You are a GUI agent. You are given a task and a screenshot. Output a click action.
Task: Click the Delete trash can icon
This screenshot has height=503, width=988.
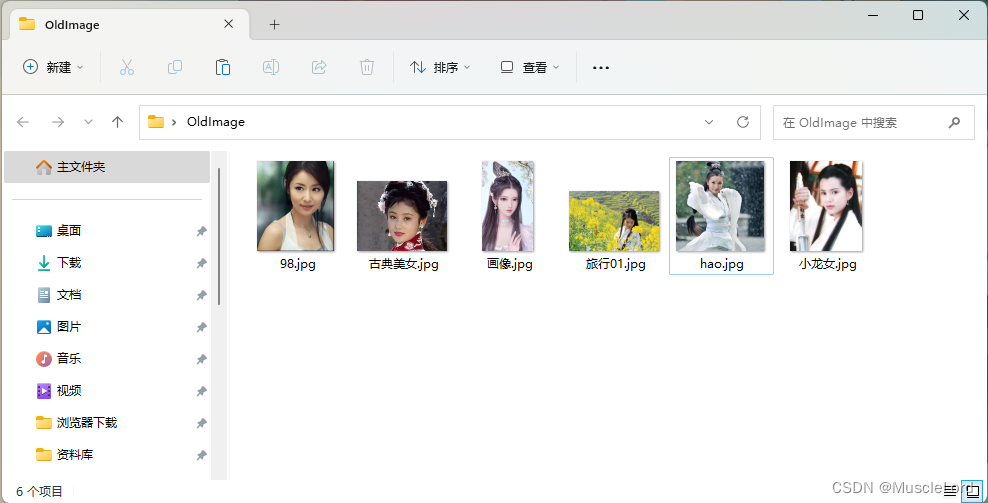[x=367, y=67]
